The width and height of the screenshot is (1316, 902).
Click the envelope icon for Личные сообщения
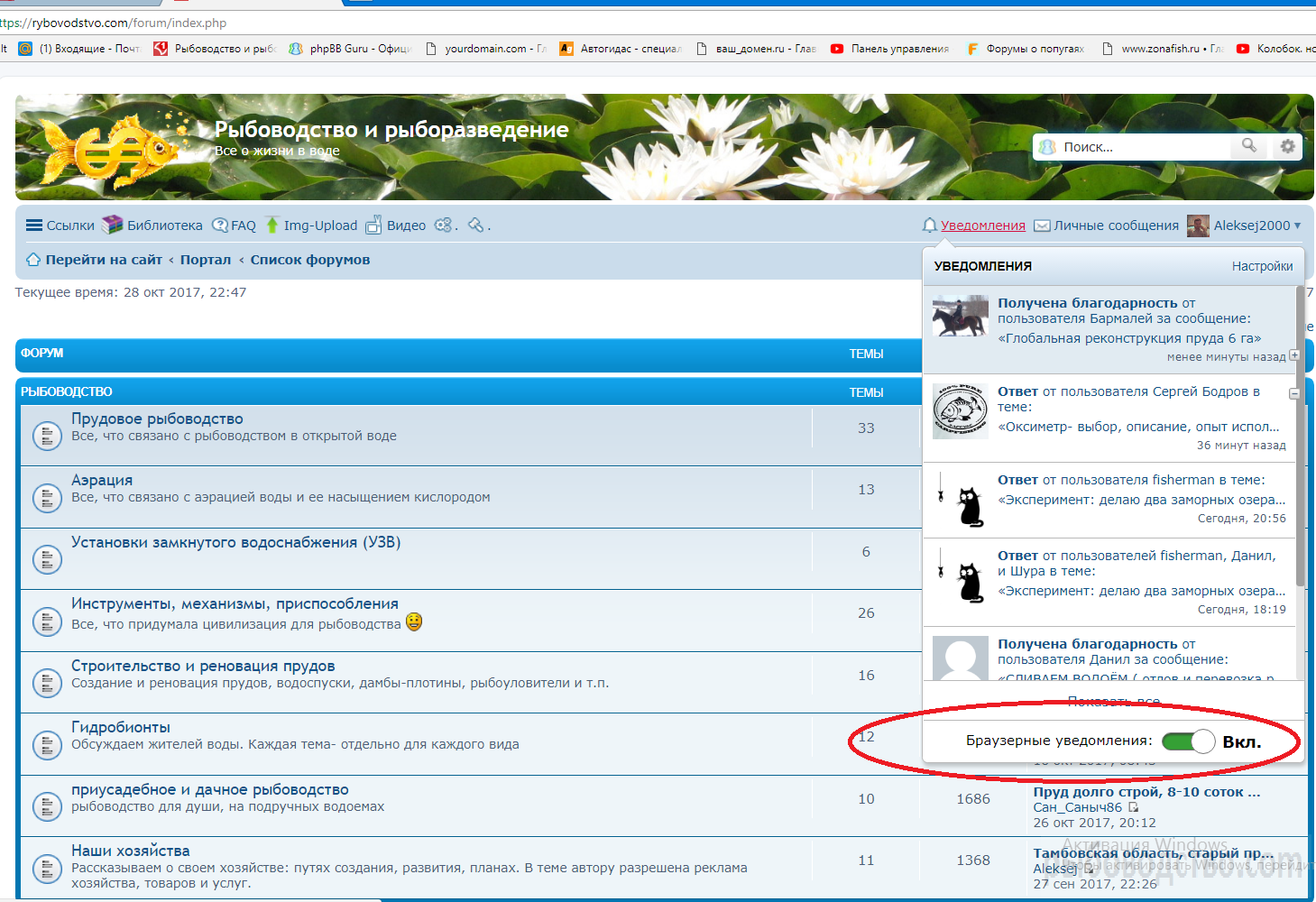point(1042,225)
